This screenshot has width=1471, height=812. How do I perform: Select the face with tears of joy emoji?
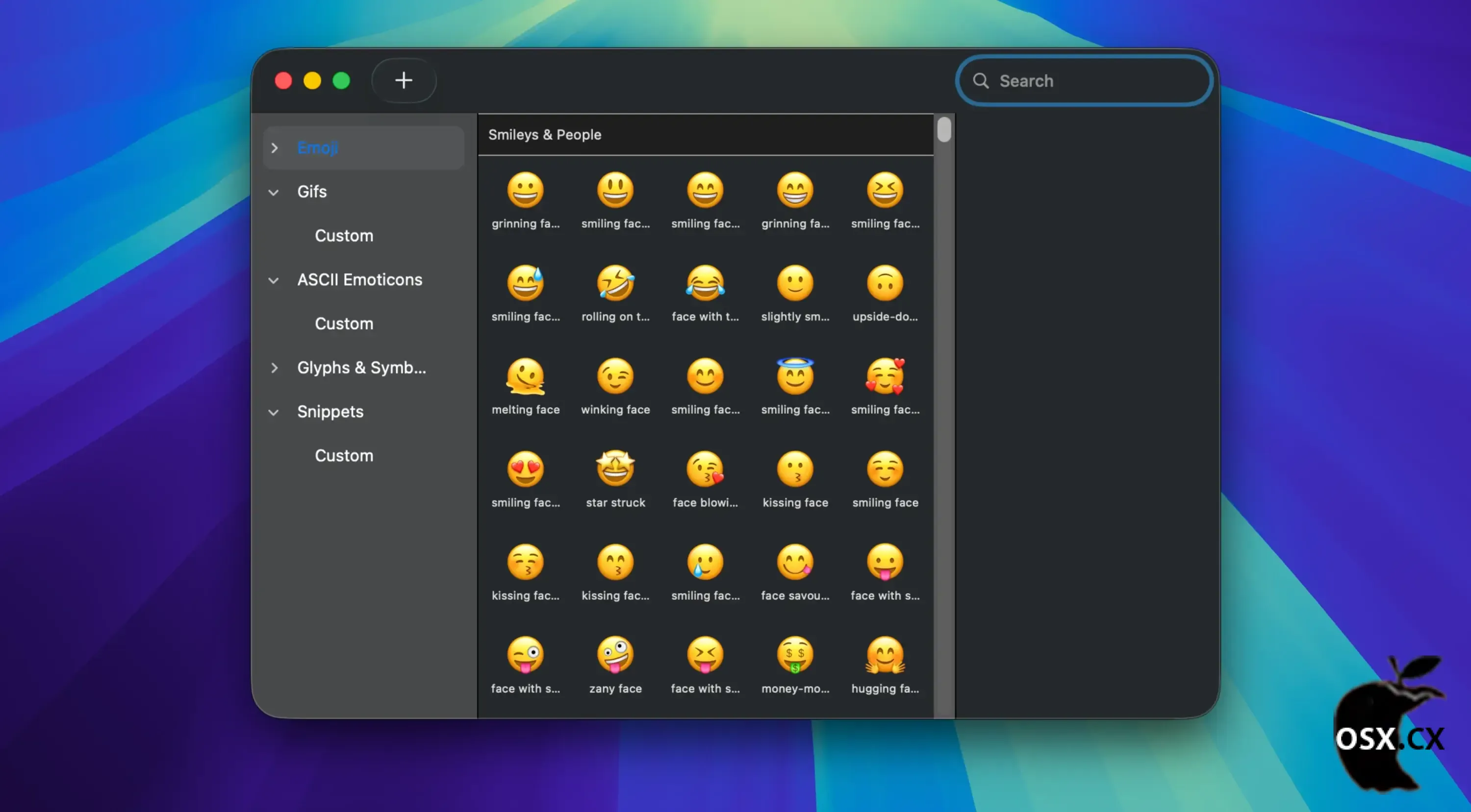click(x=705, y=283)
